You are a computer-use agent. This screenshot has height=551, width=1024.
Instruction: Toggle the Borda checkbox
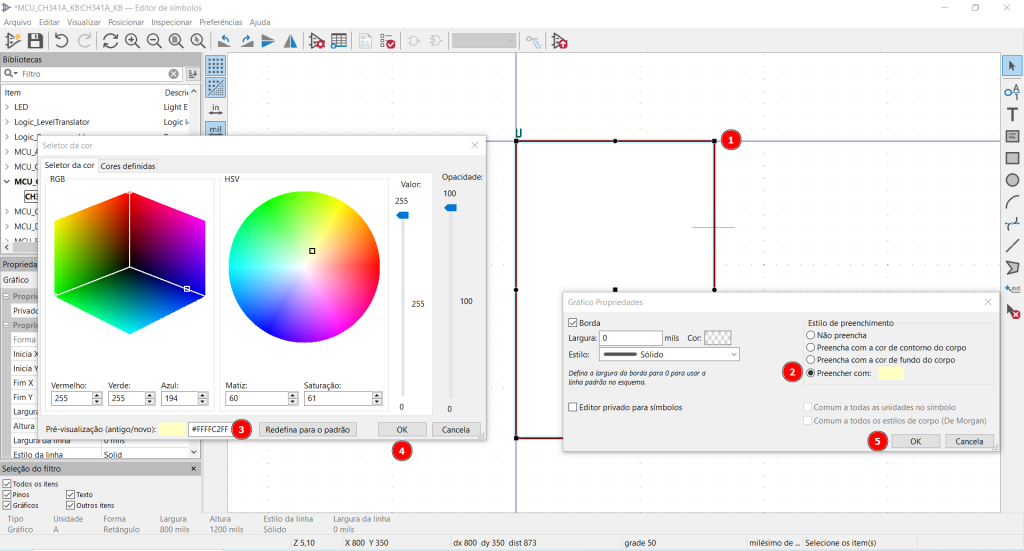(x=573, y=323)
